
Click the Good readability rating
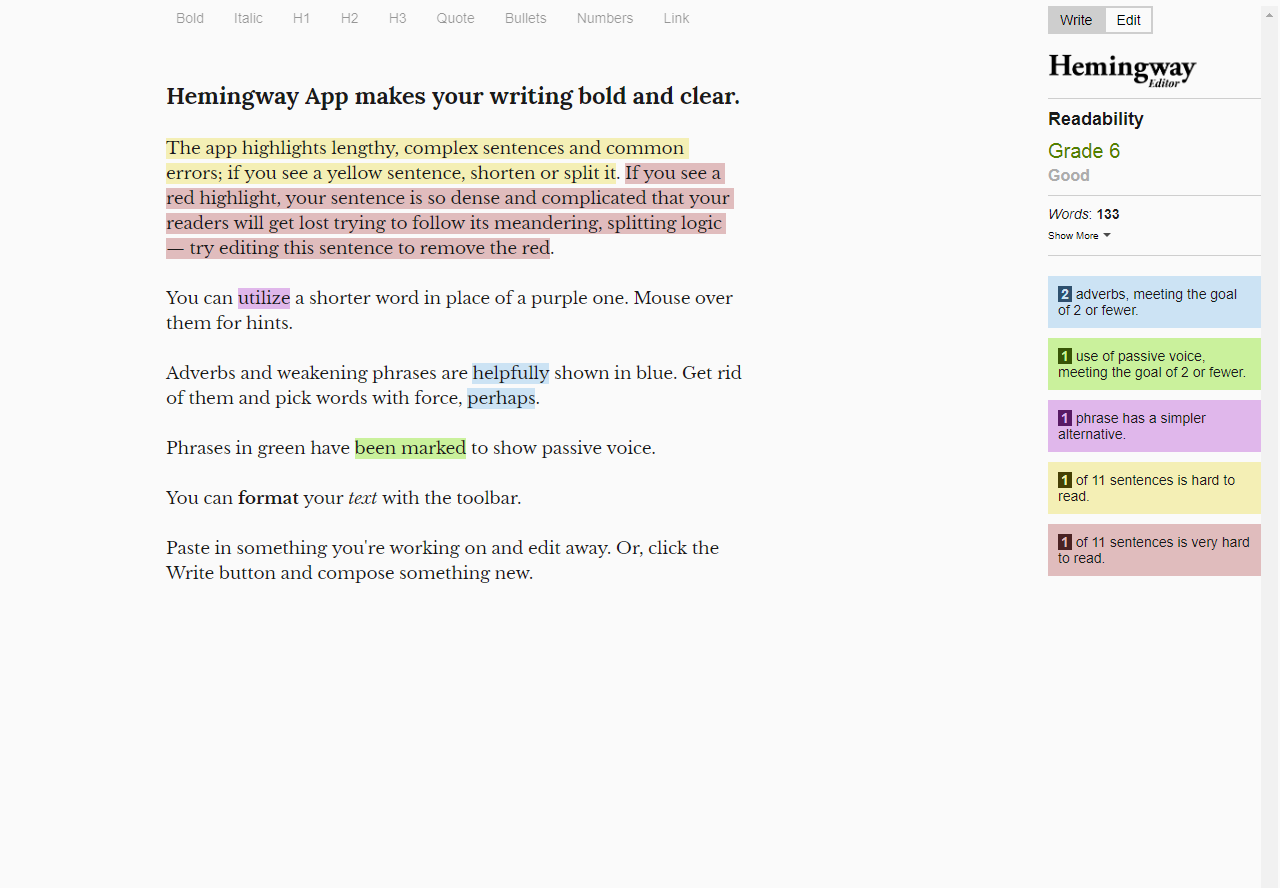1069,175
